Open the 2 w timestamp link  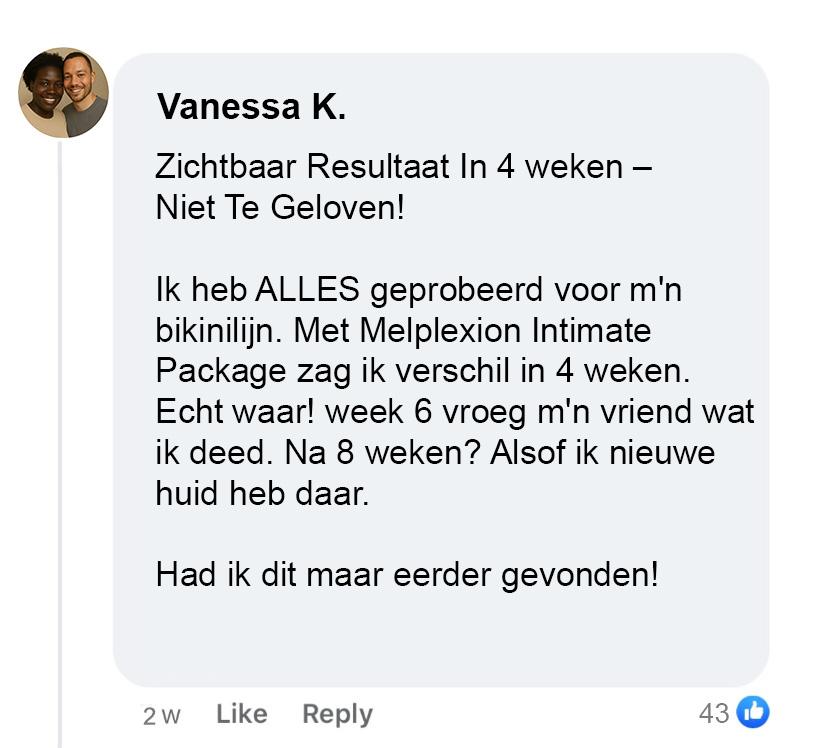click(161, 716)
